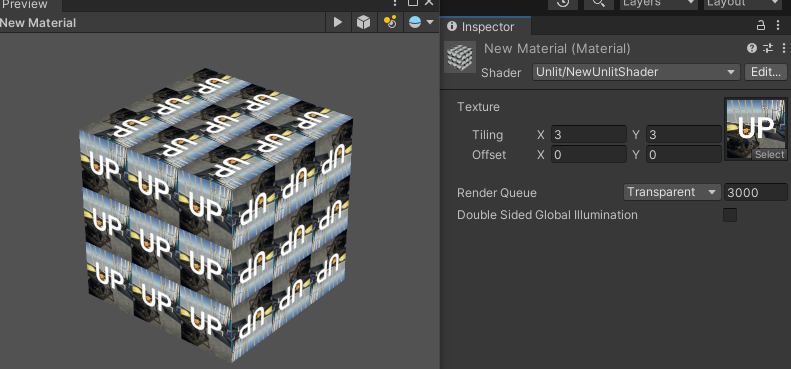Open material help reference icon
Image resolution: width=791 pixels, height=369 pixels.
752,48
